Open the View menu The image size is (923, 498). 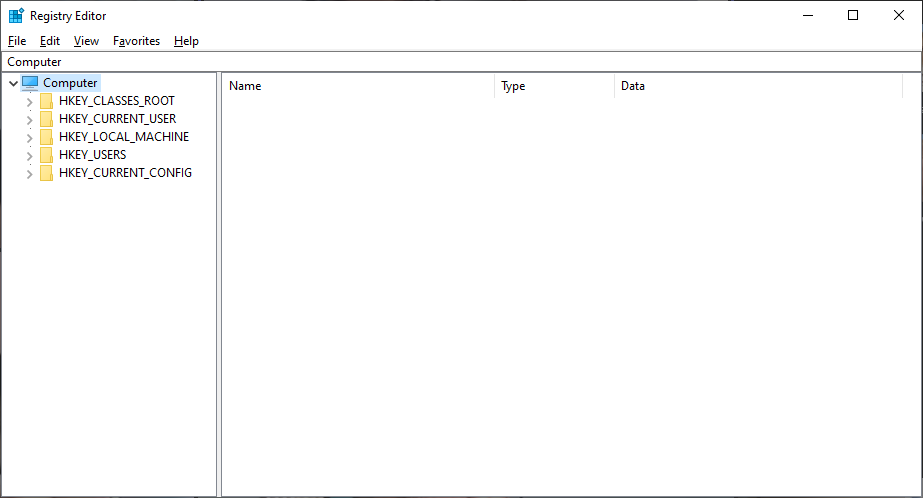point(86,41)
